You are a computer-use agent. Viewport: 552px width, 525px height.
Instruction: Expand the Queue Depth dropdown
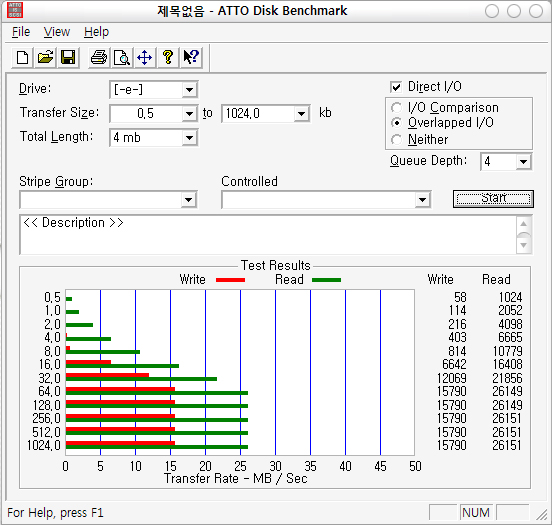[x=523, y=162]
